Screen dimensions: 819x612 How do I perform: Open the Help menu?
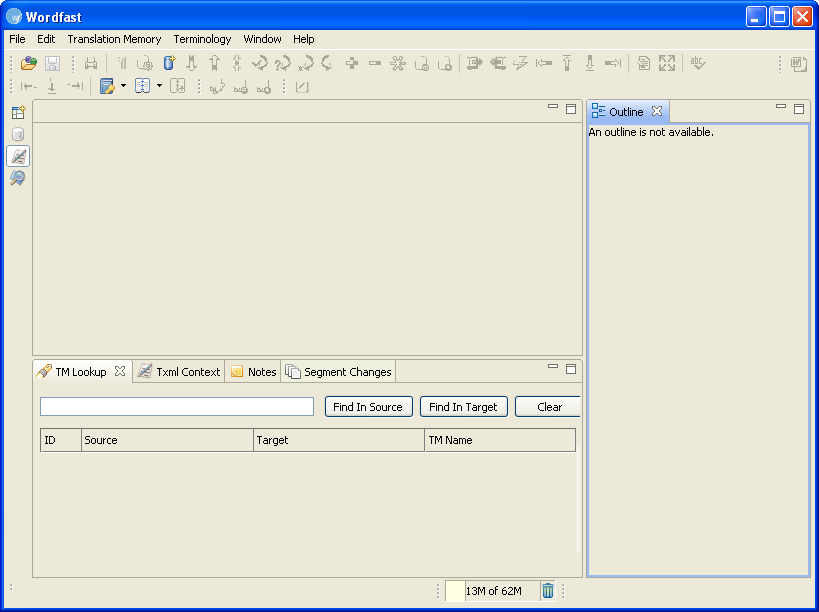(303, 39)
